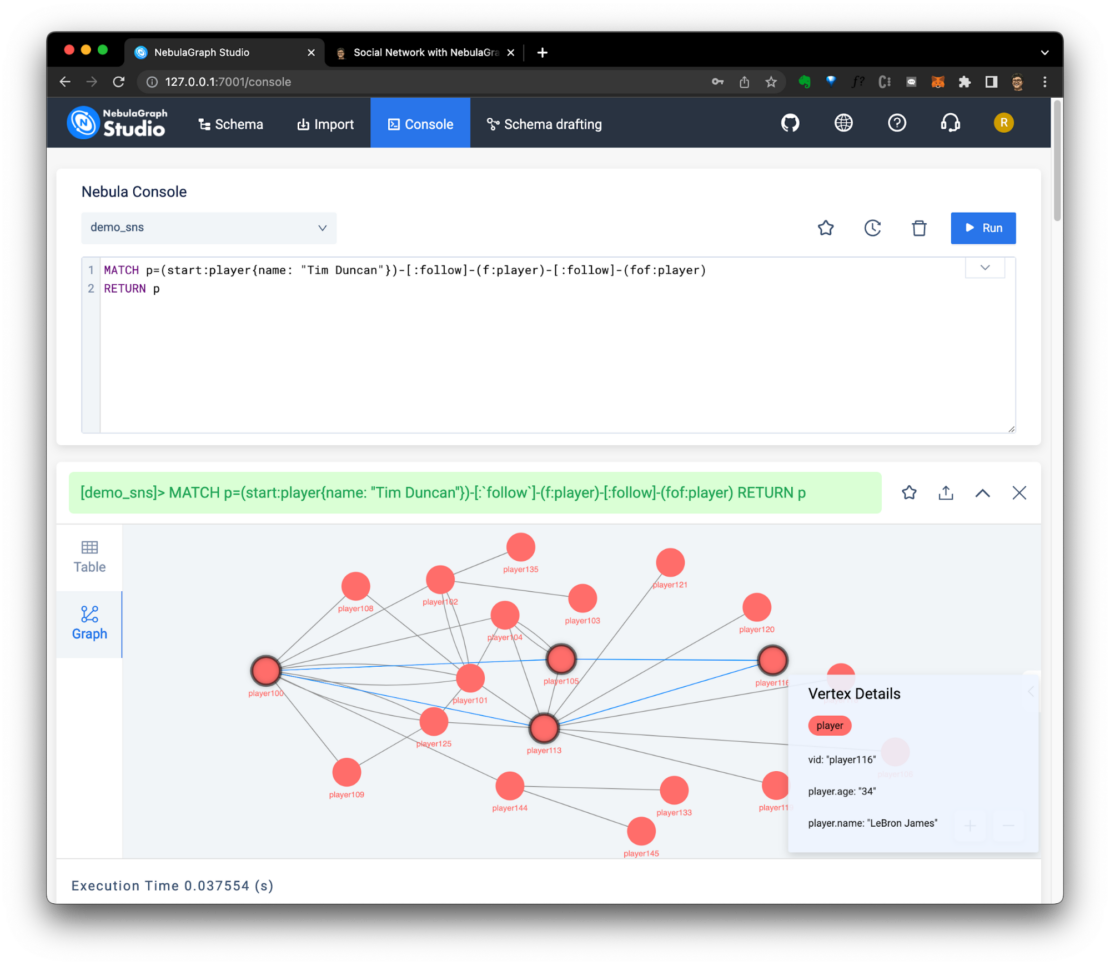Go to the Import page
Image resolution: width=1110 pixels, height=966 pixels.
pos(325,124)
